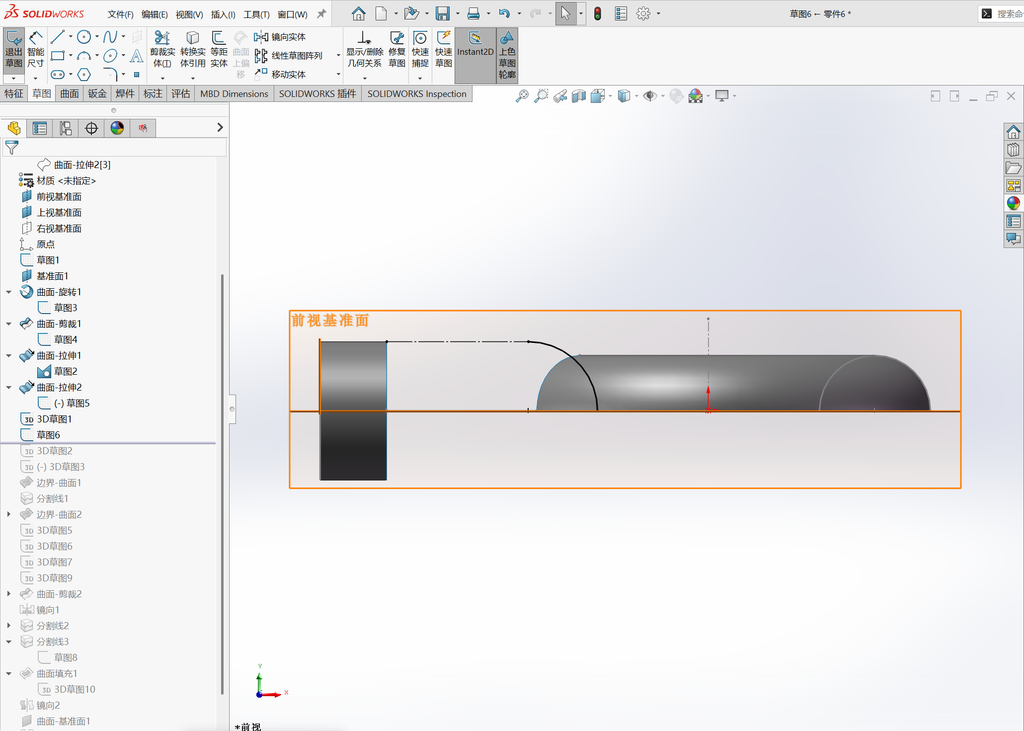
Task: Select 3D草图1 in the feature tree
Action: coord(54,419)
